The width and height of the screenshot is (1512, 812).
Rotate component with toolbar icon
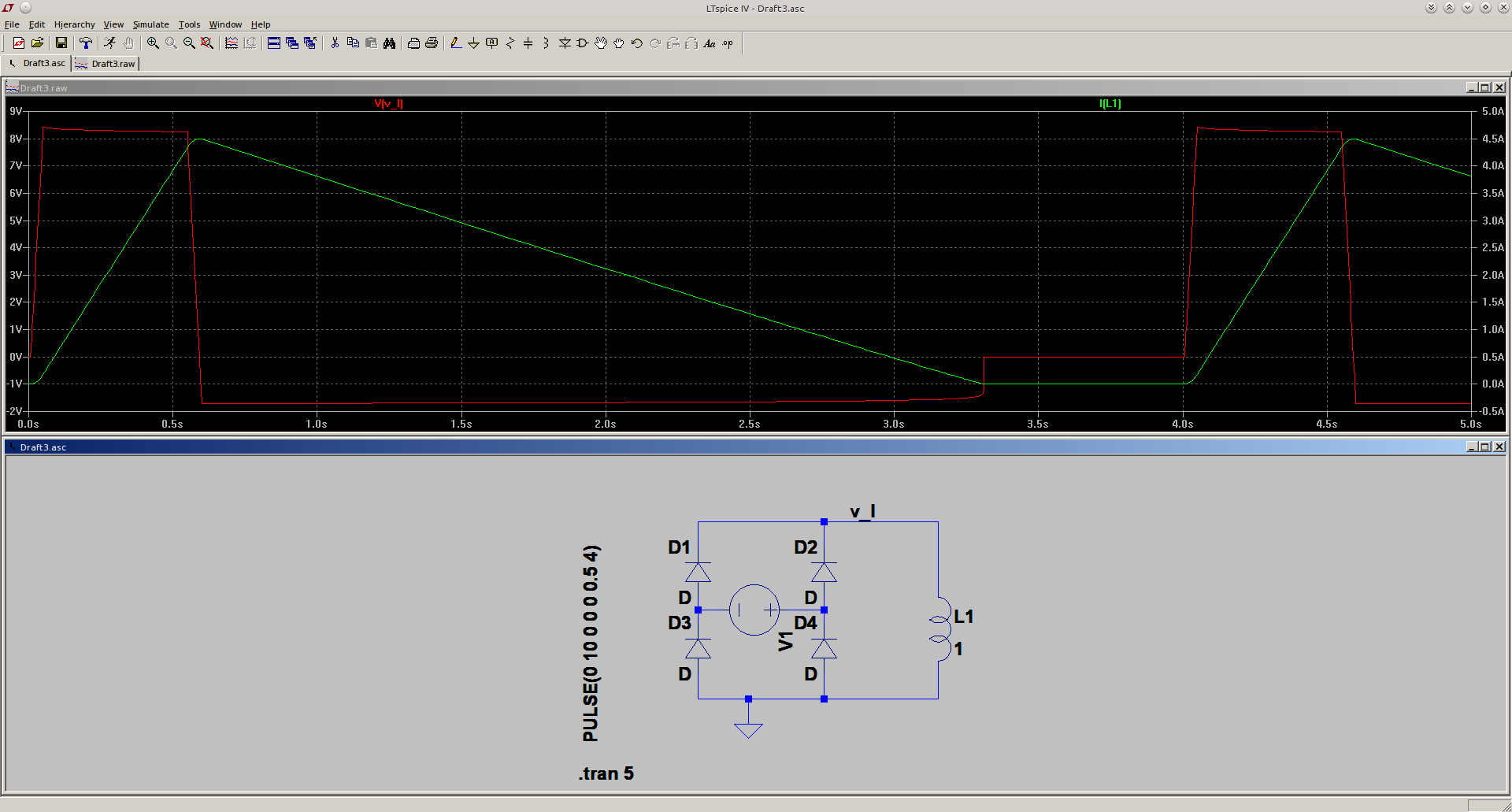point(673,43)
